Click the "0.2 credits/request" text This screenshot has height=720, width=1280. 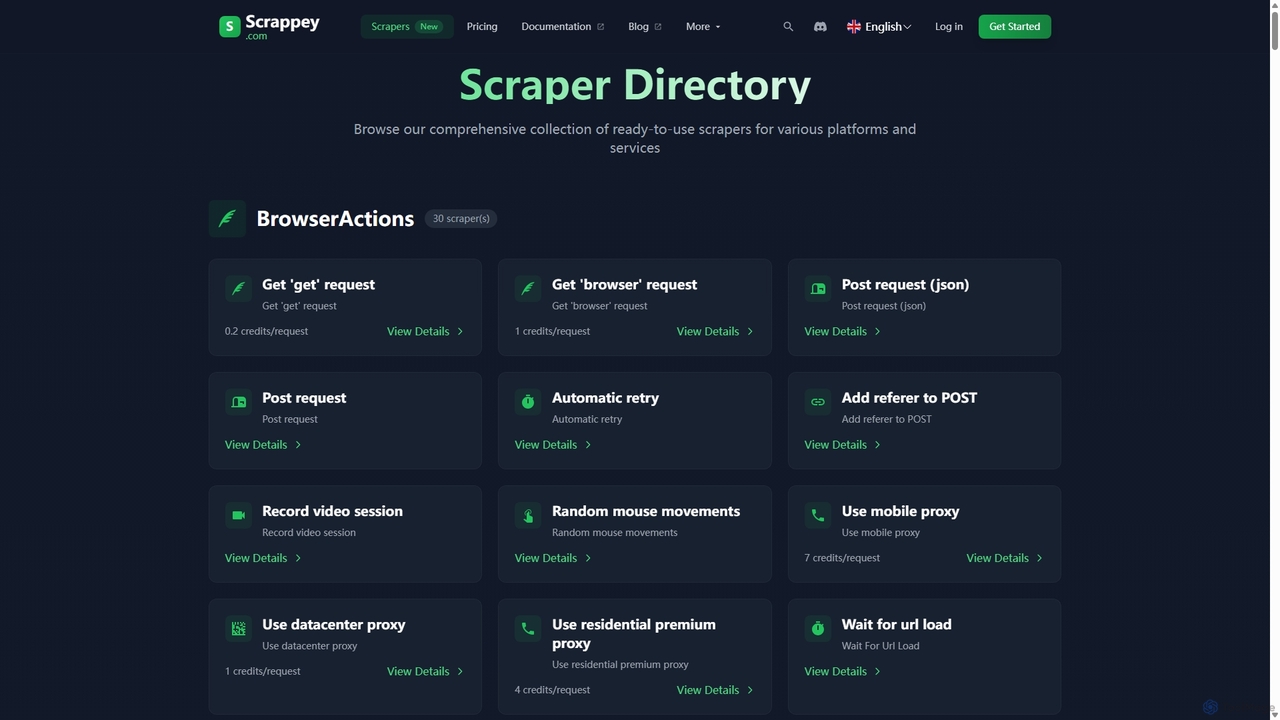tap(266, 331)
